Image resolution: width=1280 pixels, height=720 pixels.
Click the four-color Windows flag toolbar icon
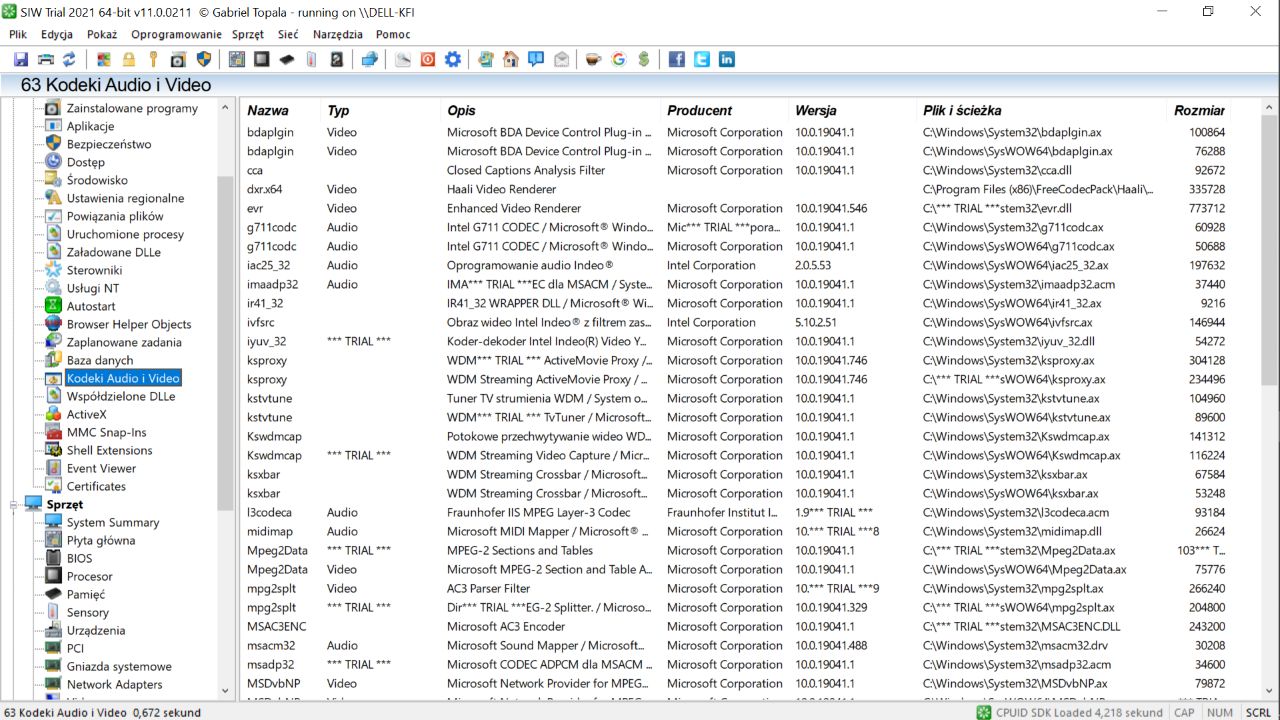point(104,60)
